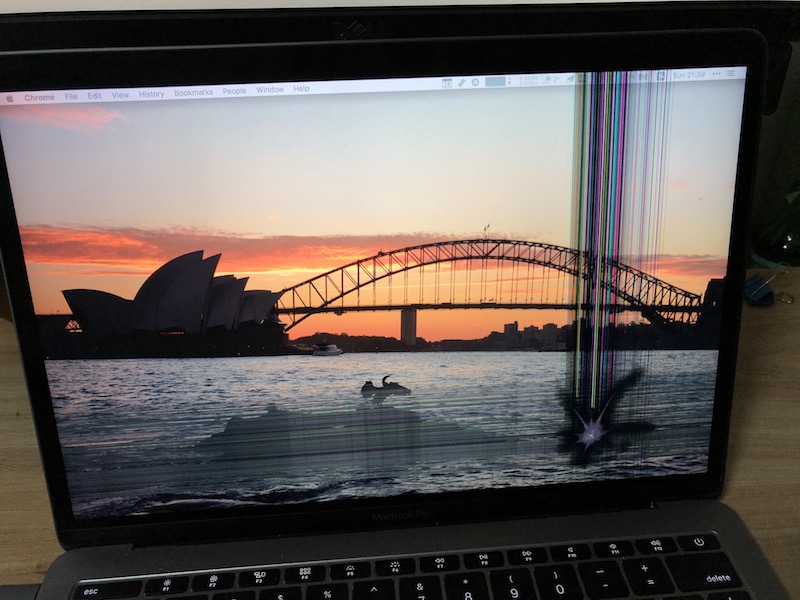Open the Chrome application menu
Viewport: 800px width, 600px height.
pyautogui.click(x=39, y=97)
